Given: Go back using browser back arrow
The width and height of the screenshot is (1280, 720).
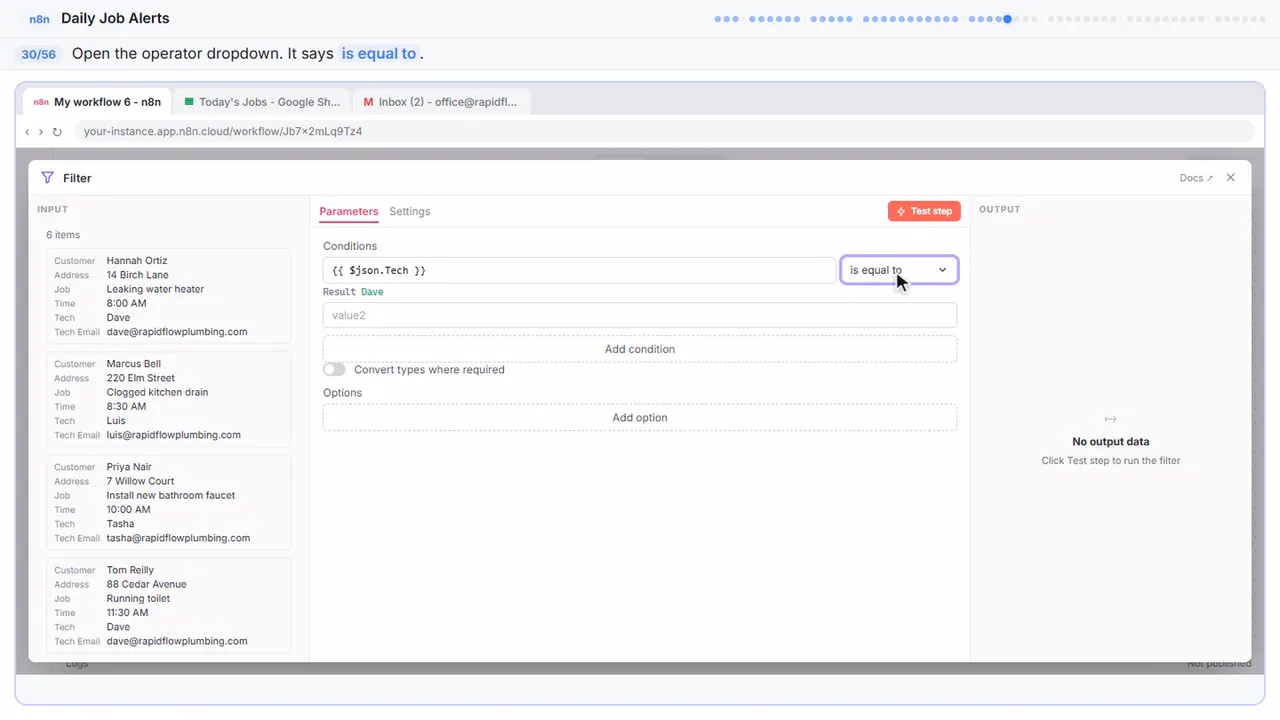Looking at the screenshot, I should click(27, 131).
